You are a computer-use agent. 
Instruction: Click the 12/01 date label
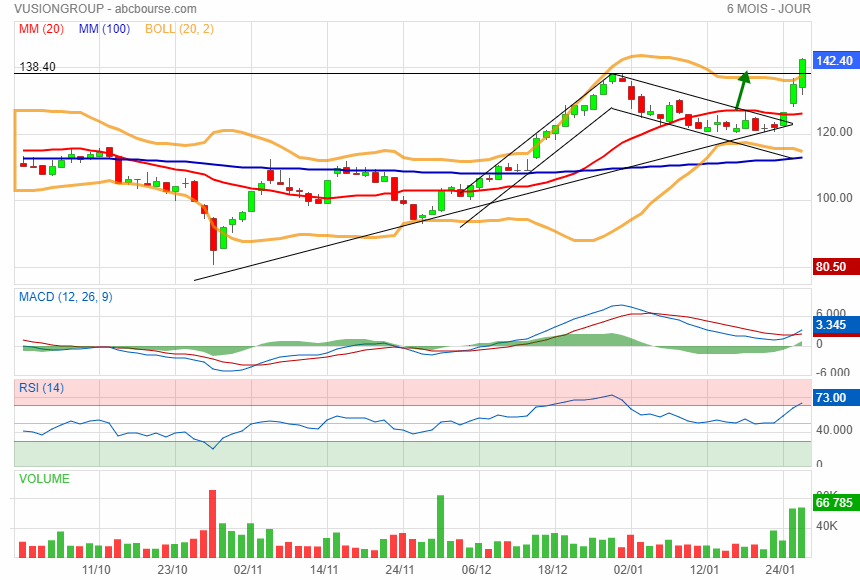pyautogui.click(x=704, y=570)
